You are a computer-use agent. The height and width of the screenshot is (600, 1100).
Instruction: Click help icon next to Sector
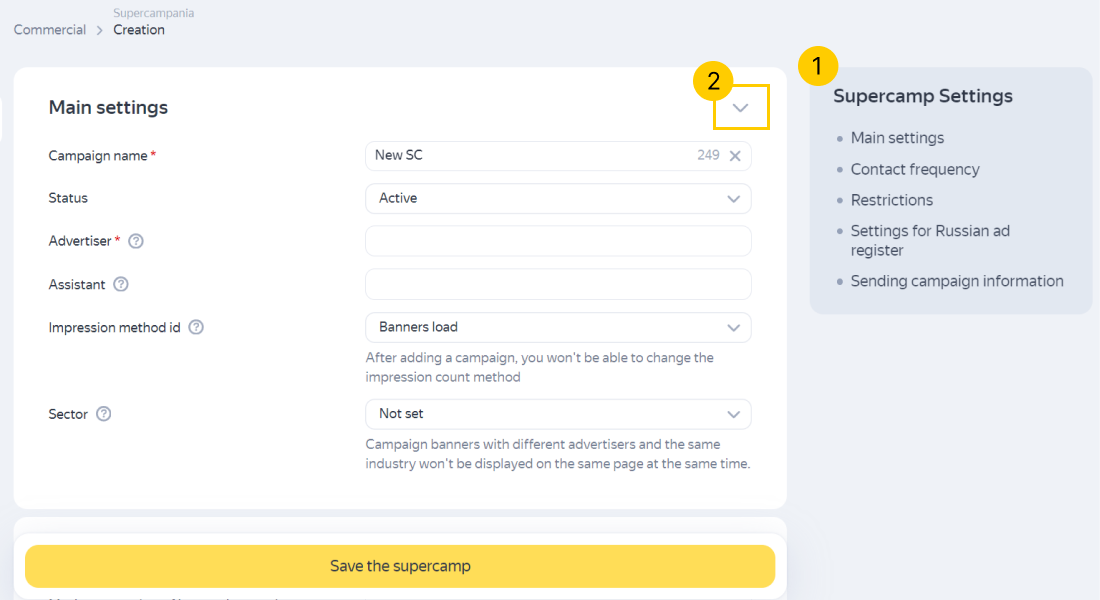point(103,414)
